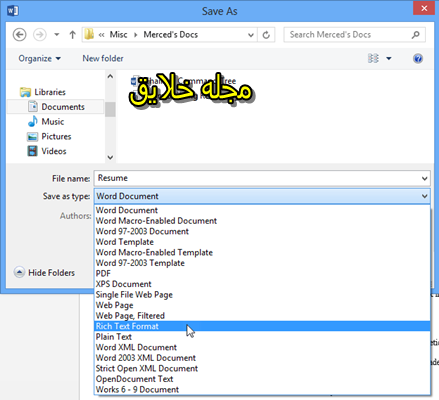Refresh the Merced's Docs folder

[266, 35]
